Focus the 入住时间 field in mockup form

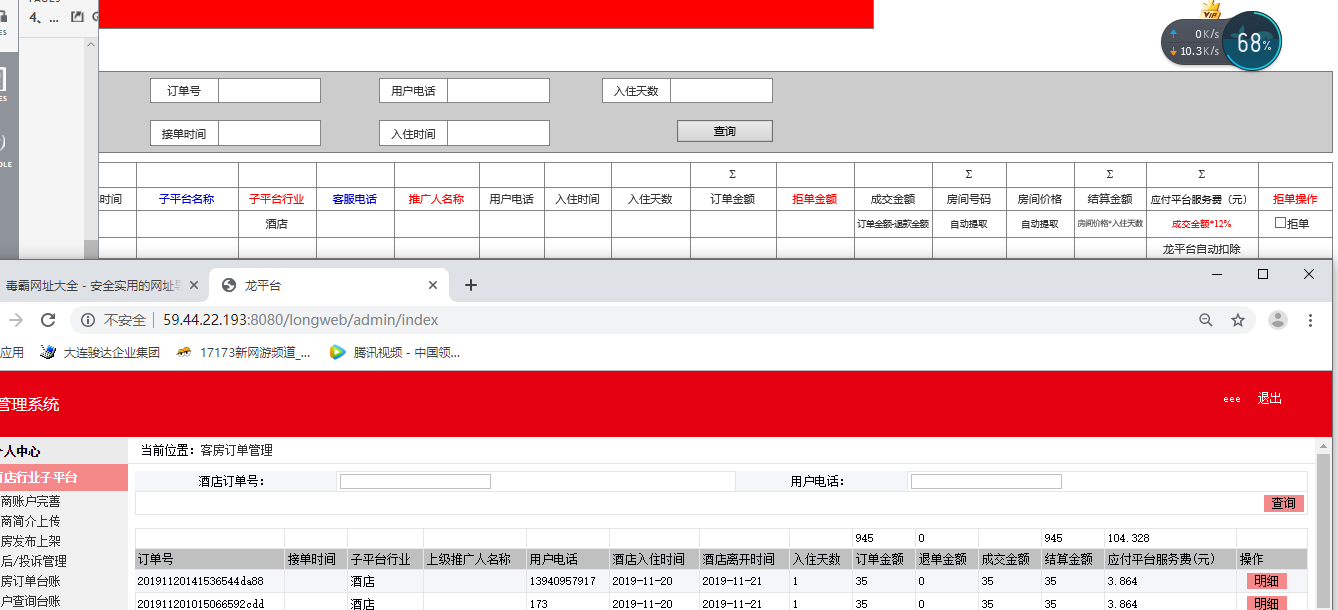(x=498, y=133)
